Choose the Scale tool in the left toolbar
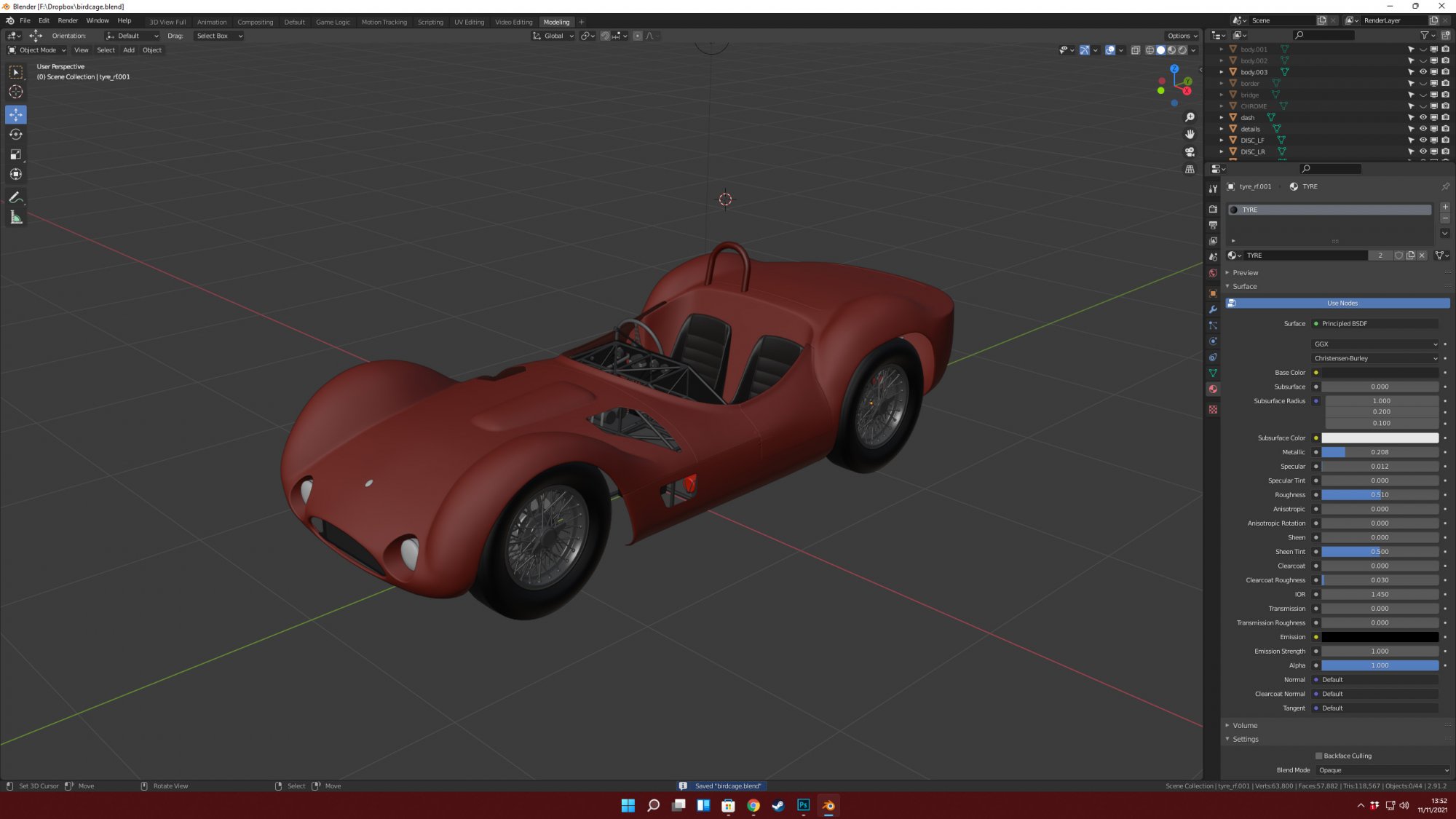 click(16, 154)
